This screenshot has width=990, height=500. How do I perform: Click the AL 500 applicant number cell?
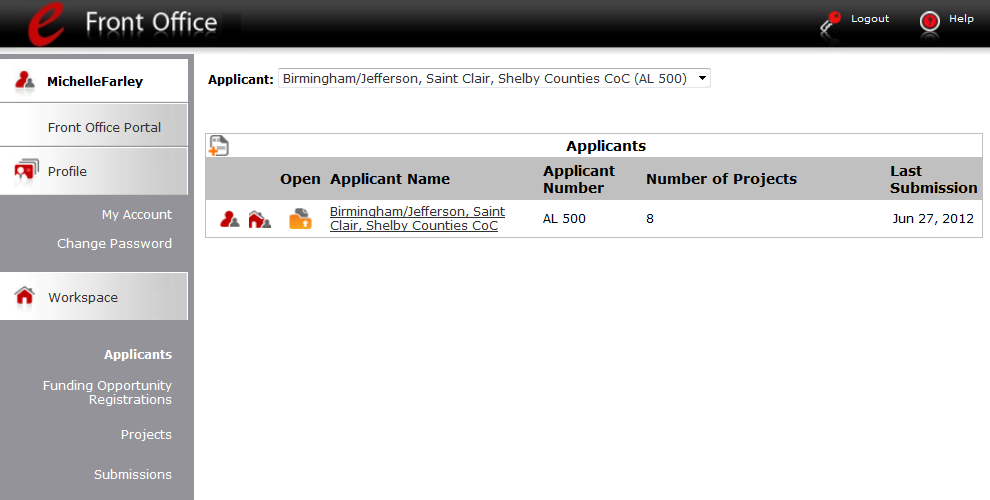(564, 219)
